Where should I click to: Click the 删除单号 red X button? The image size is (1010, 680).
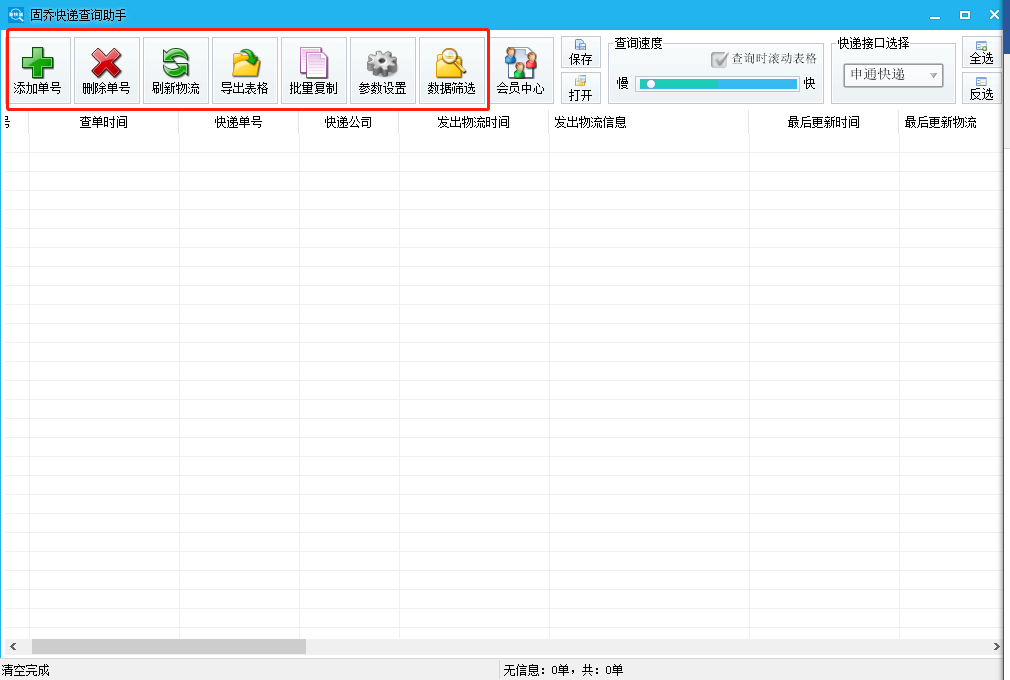click(x=106, y=70)
